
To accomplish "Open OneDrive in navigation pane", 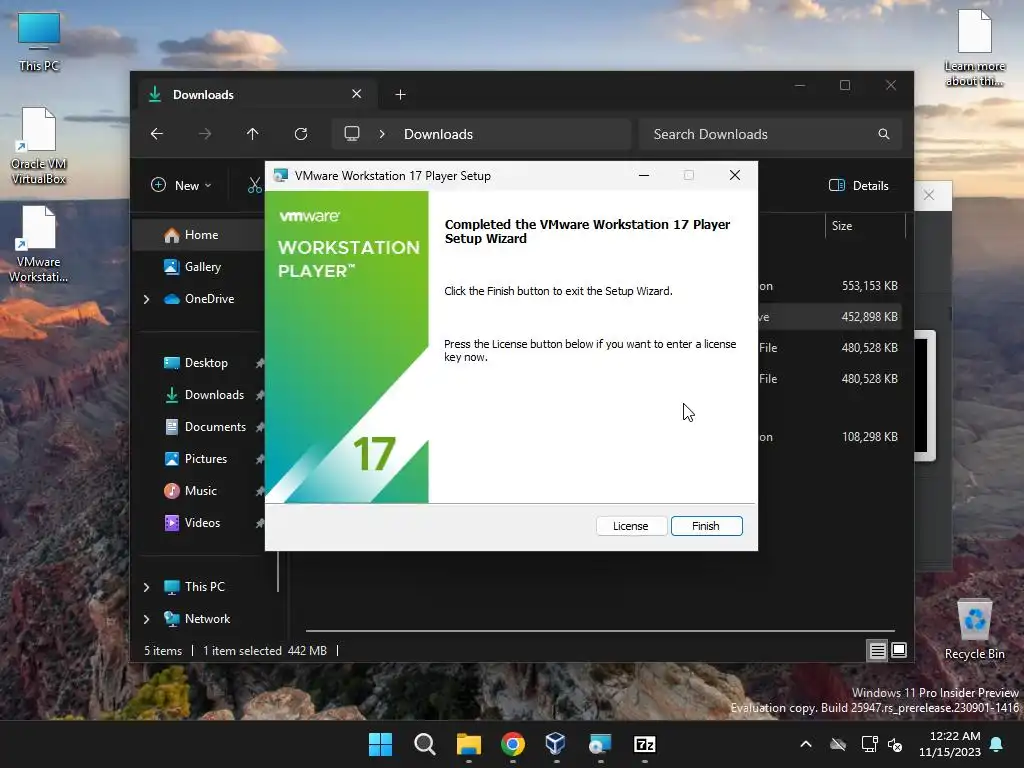I will click(x=209, y=298).
